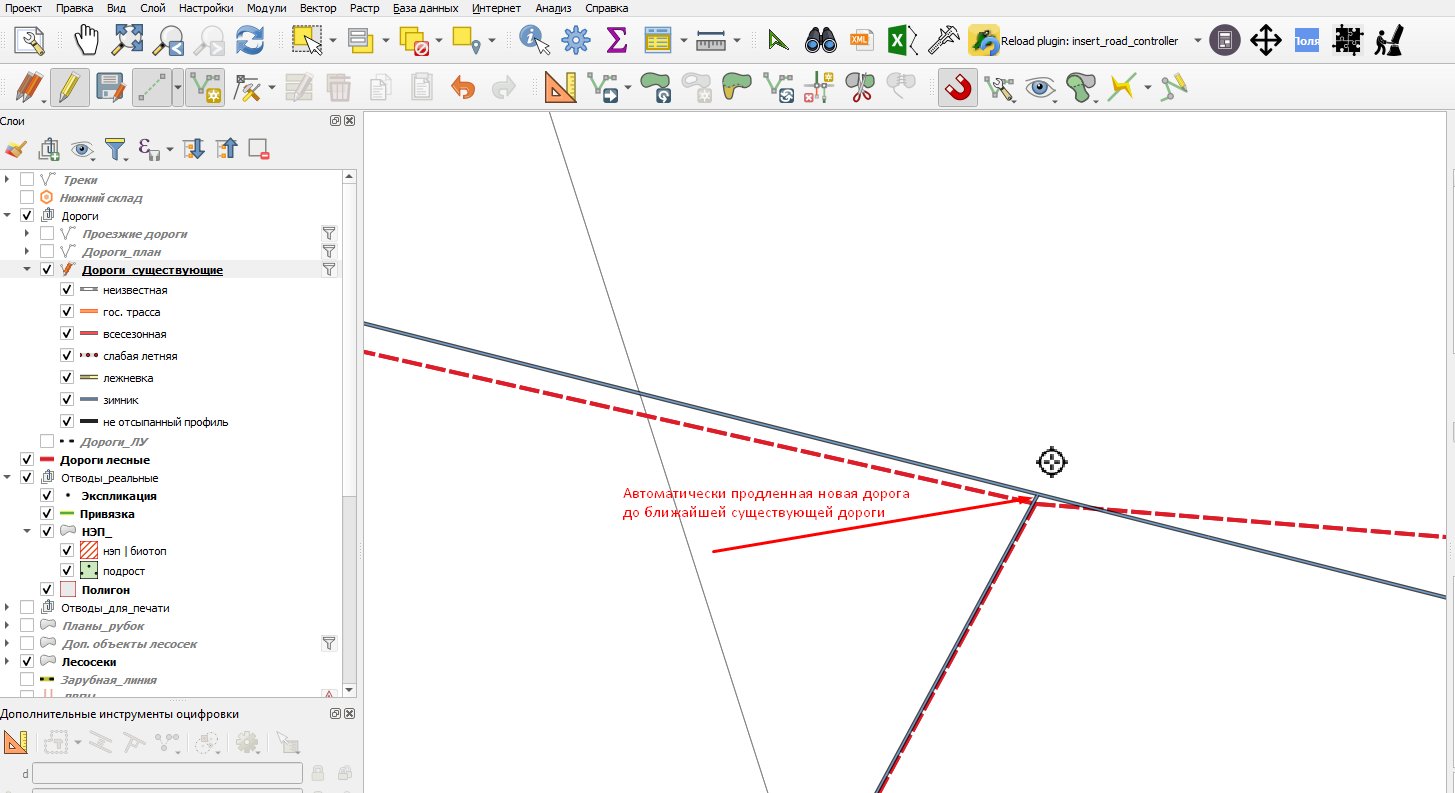The height and width of the screenshot is (793, 1455).
Task: Select the Measure Line ruler tool
Action: 711,41
